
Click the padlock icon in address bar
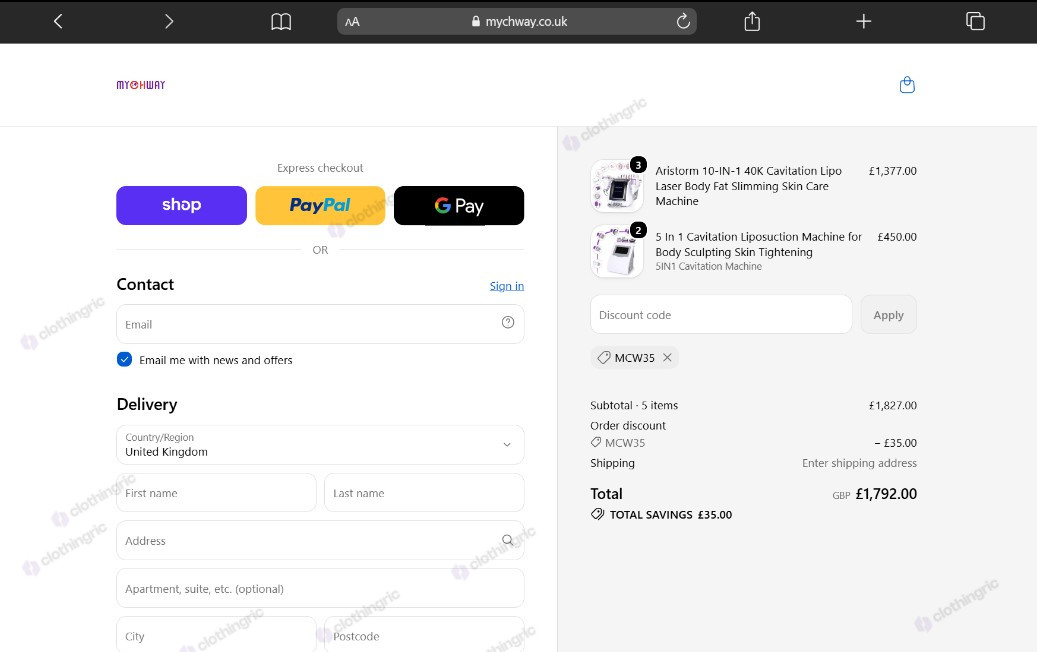click(476, 21)
